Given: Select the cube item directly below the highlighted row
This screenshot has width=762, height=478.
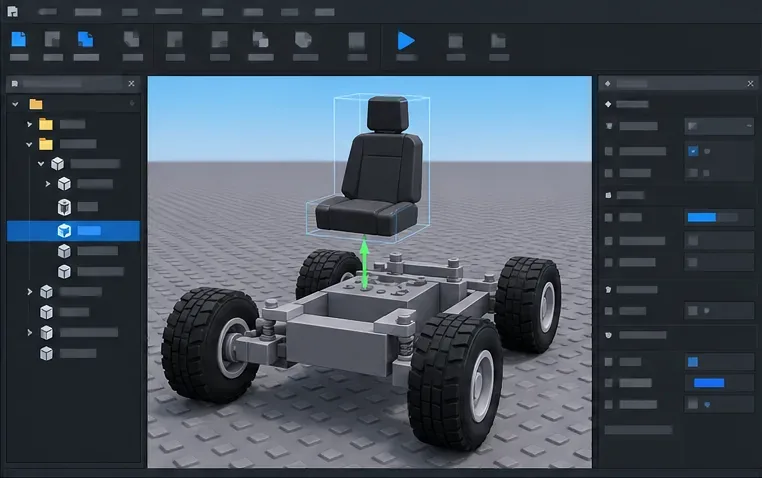Looking at the screenshot, I should [64, 251].
